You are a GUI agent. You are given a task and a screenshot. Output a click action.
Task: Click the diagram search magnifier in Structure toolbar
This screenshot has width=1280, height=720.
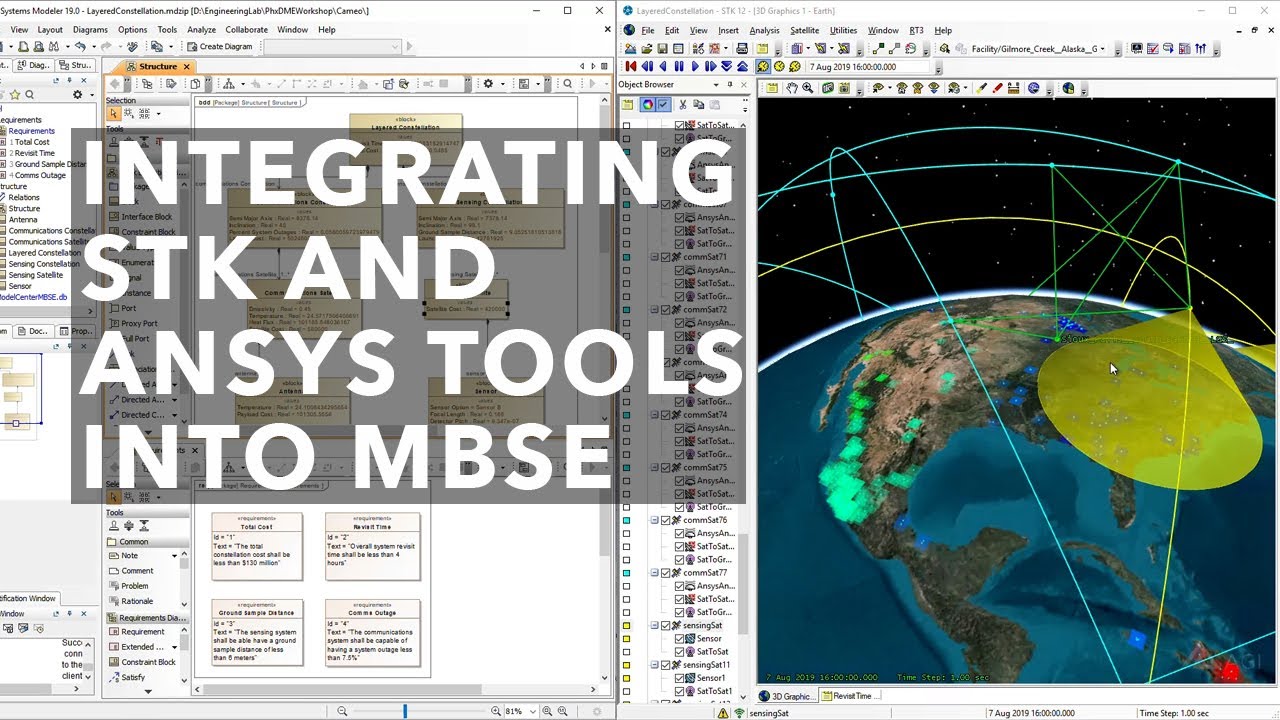567,84
